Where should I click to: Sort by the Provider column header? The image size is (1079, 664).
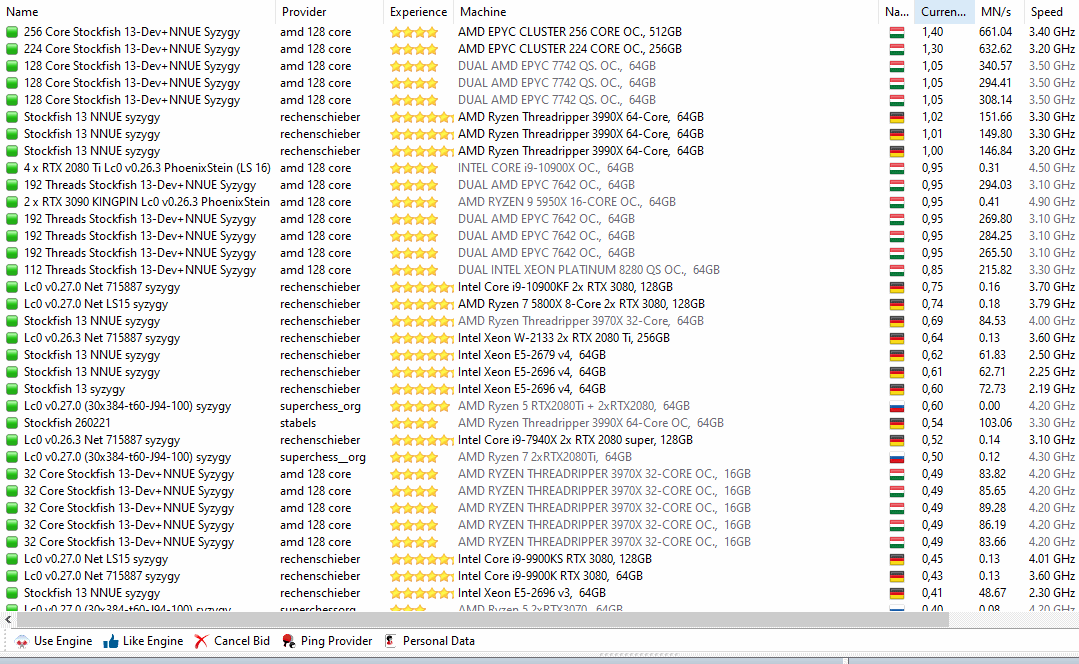330,12
